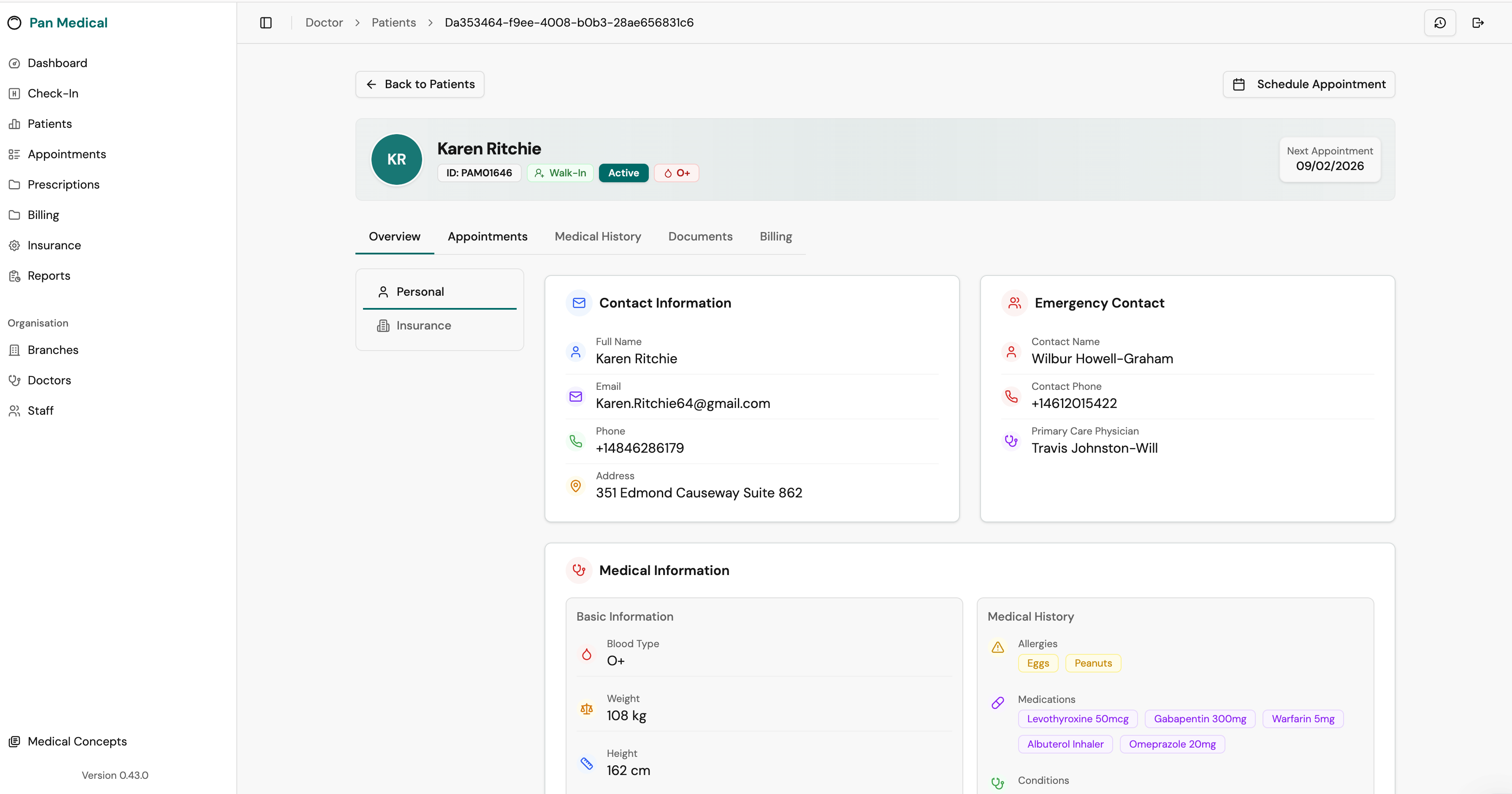Viewport: 1512px width, 794px height.
Task: Switch to the Documents tab
Action: [700, 237]
